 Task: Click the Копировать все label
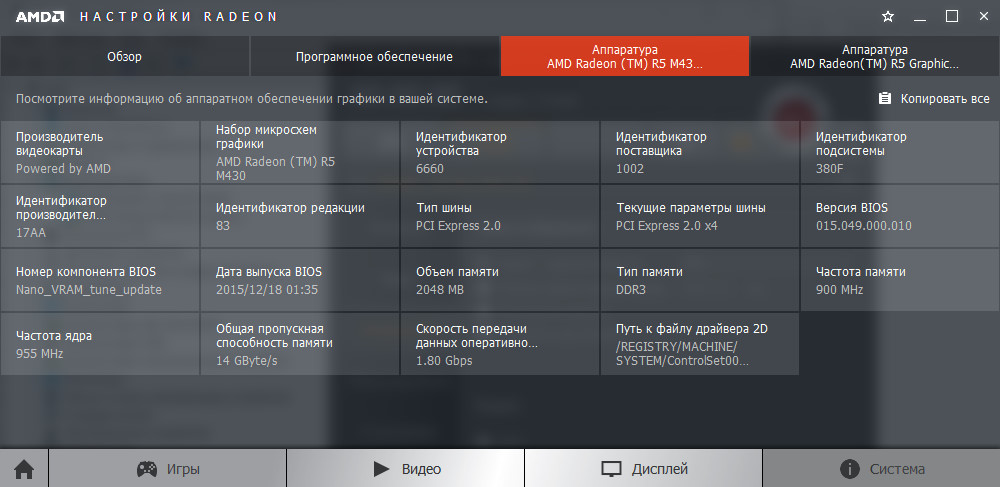click(x=945, y=99)
